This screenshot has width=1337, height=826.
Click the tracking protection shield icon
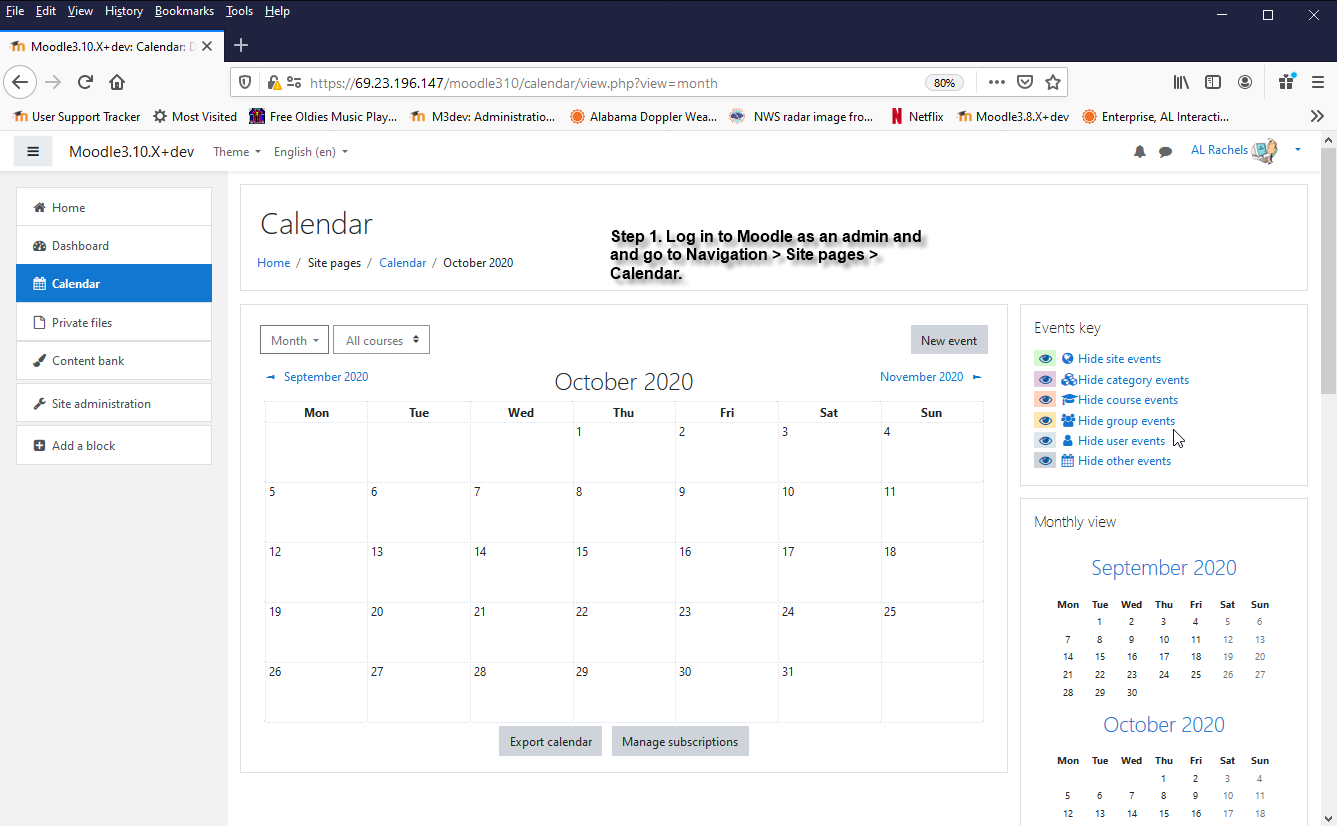[x=247, y=82]
